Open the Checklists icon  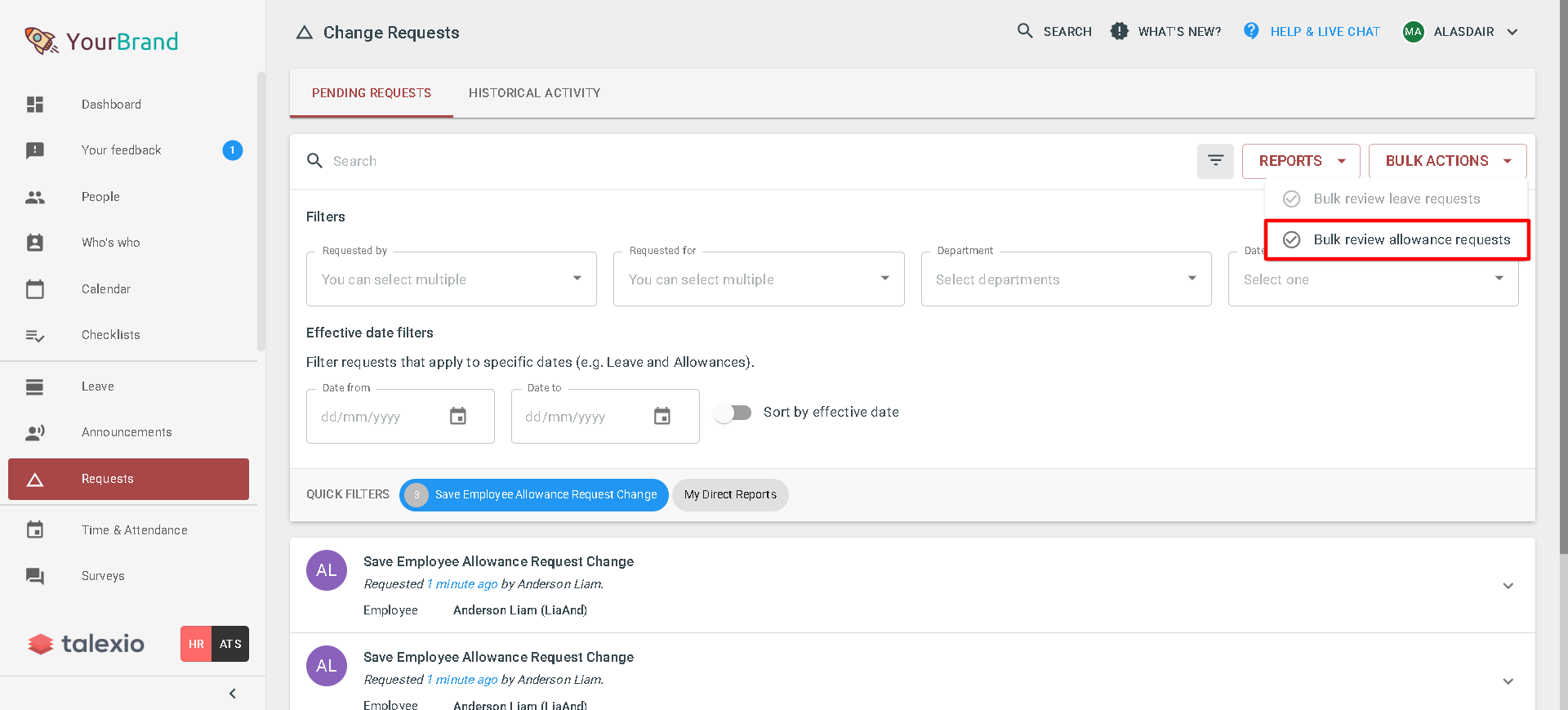pyautogui.click(x=35, y=335)
